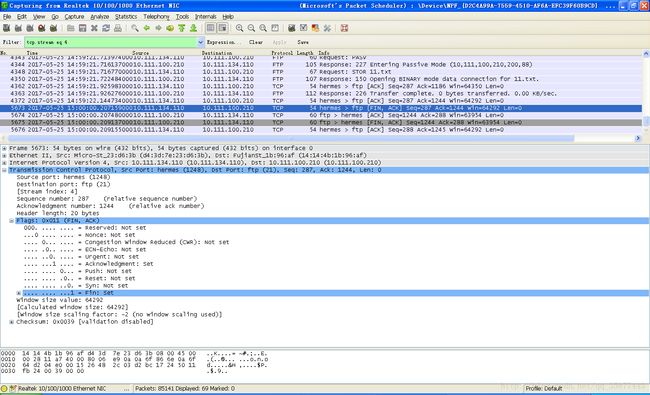This screenshot has width=650, height=395.
Task: Restart the running live capture
Action: [x=53, y=28]
